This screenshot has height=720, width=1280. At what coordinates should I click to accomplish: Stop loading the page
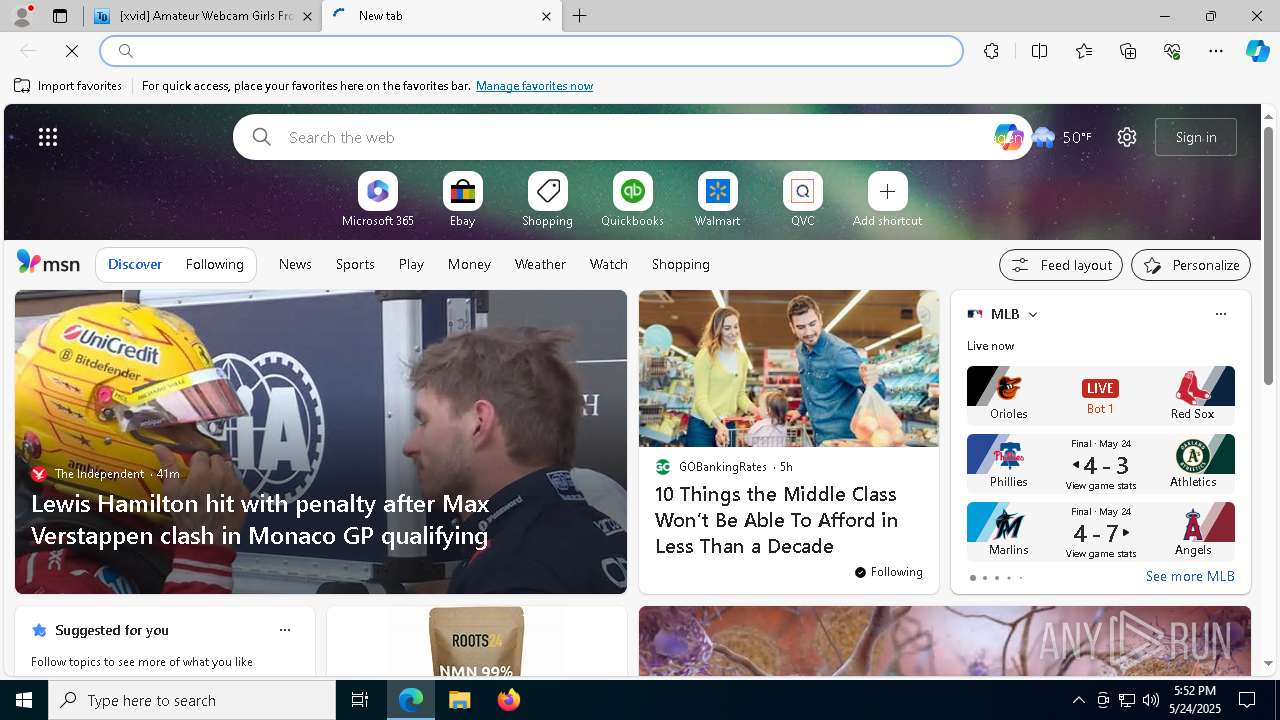click(x=72, y=51)
